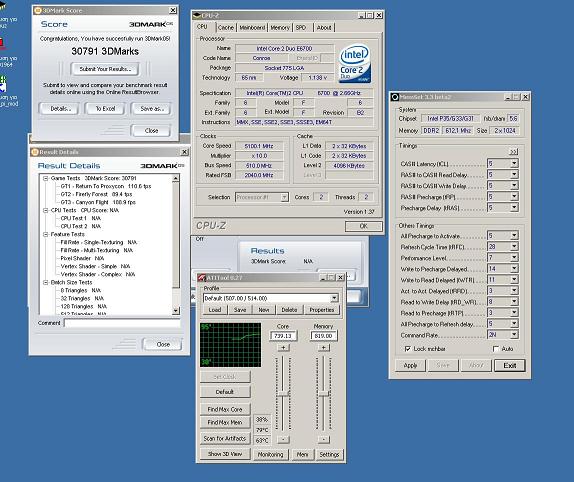Open the RAS# Precharge (tRP) dropdown
The image size is (574, 482).
pos(514,197)
